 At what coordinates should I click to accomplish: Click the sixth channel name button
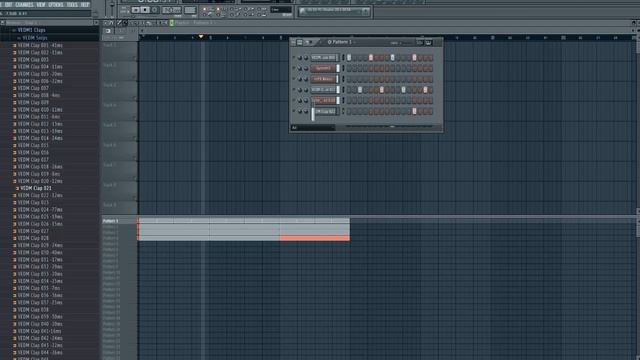point(325,111)
